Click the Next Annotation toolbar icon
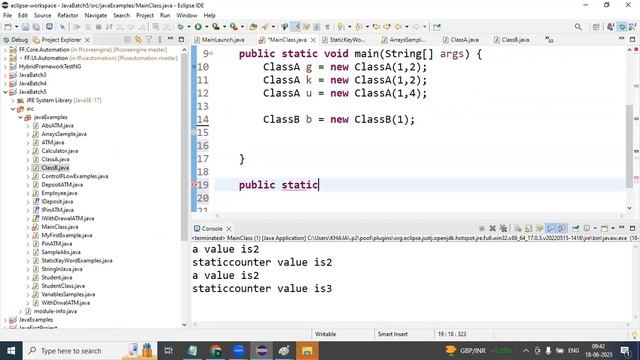Image resolution: width=640 pixels, height=360 pixels. click(340, 27)
